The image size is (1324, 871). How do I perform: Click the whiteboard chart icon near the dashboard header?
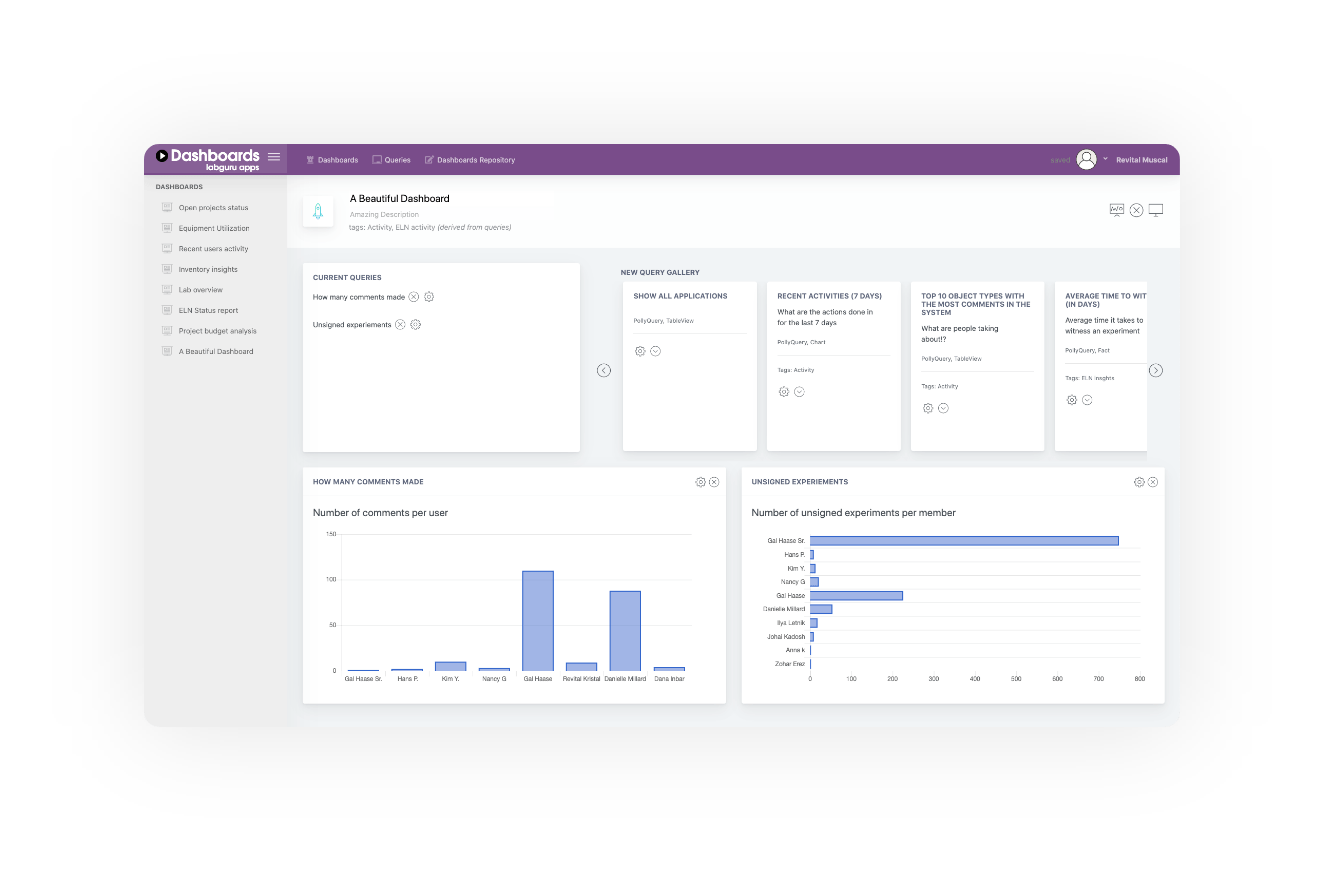tap(1117, 210)
